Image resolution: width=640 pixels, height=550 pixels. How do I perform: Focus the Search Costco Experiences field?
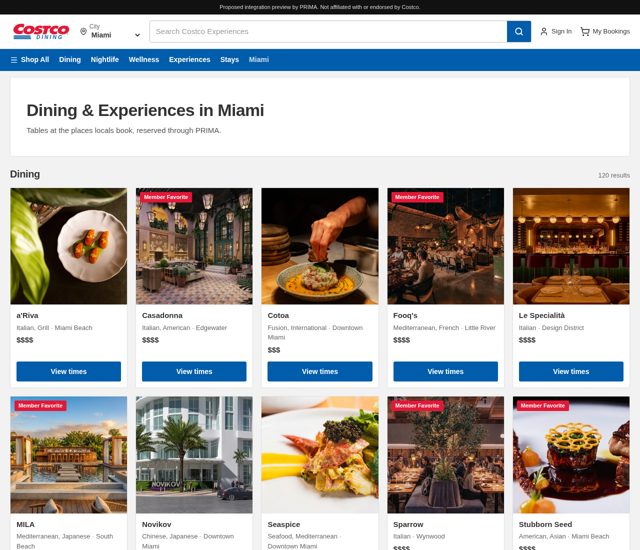(x=328, y=31)
